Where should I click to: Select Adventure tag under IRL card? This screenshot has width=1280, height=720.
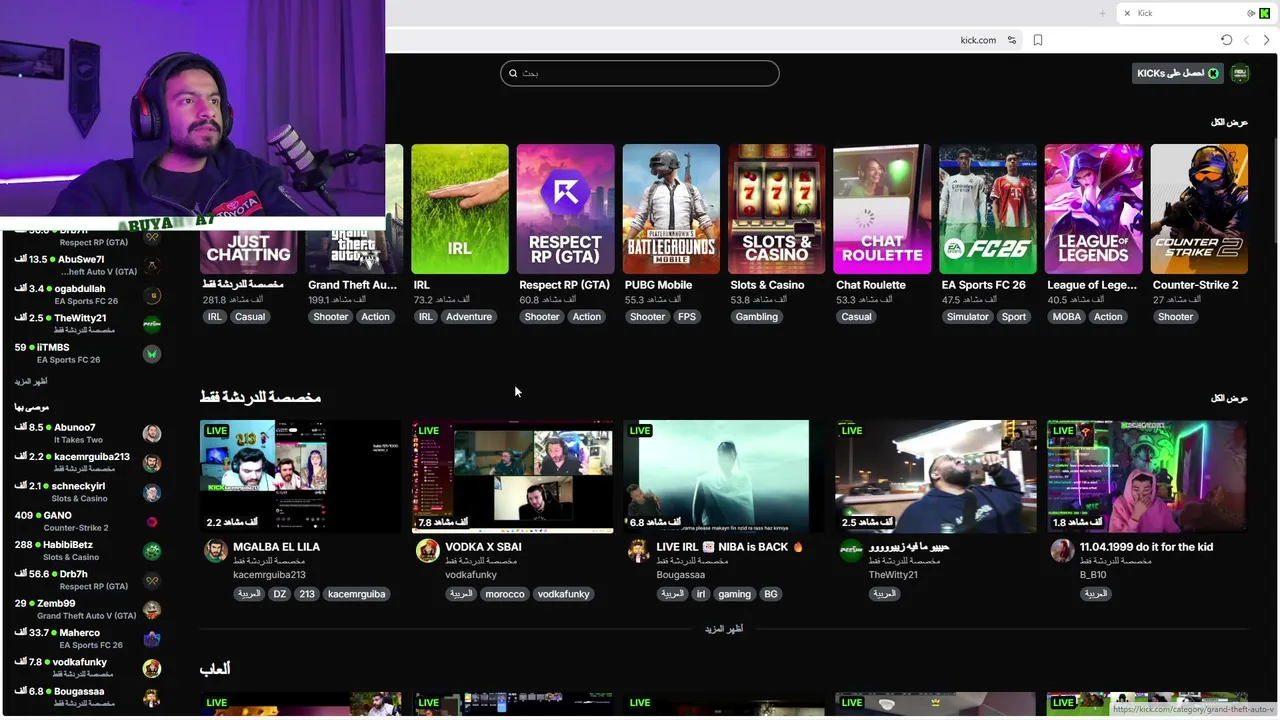point(469,317)
